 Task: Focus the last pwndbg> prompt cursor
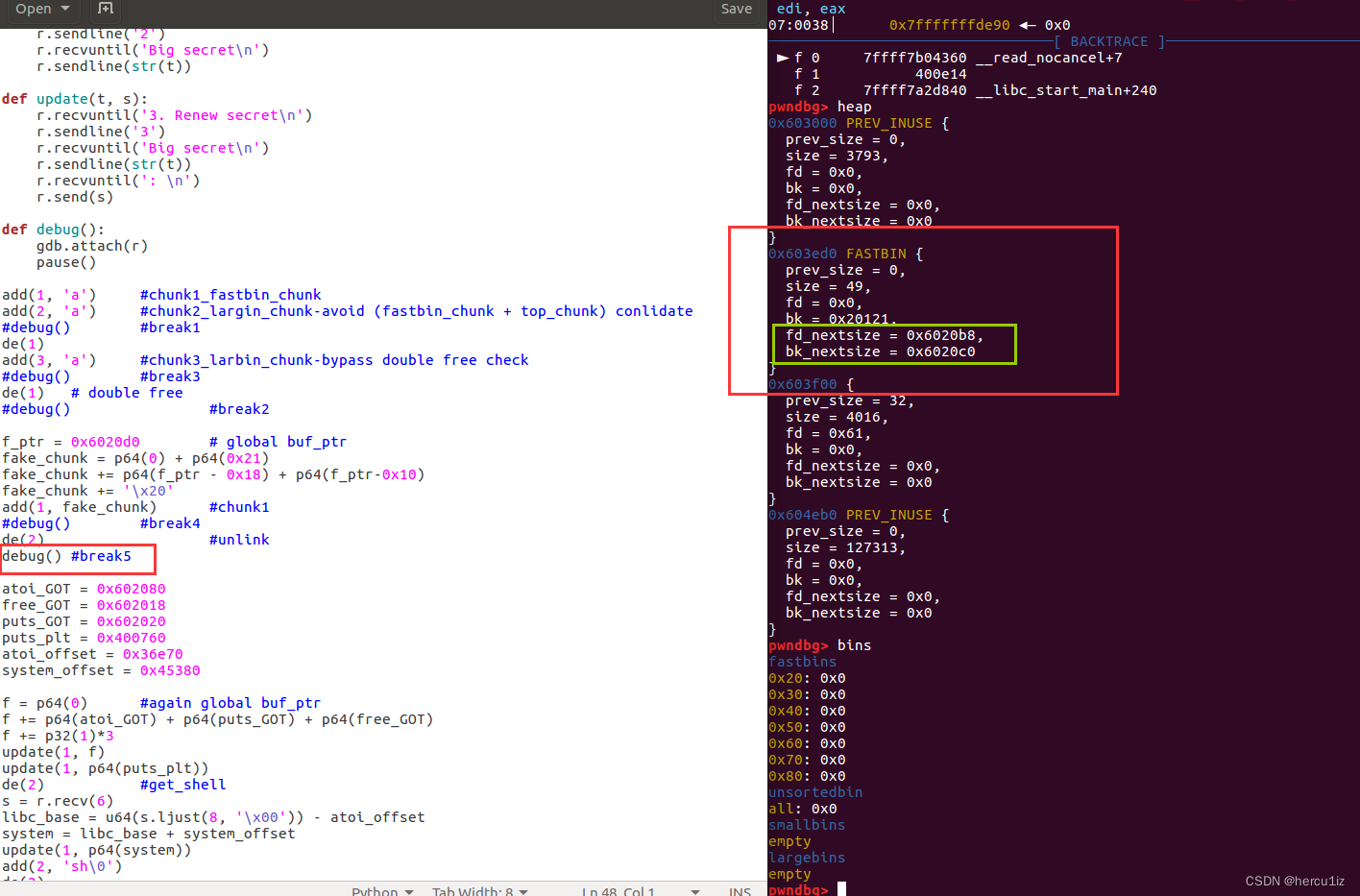[841, 889]
